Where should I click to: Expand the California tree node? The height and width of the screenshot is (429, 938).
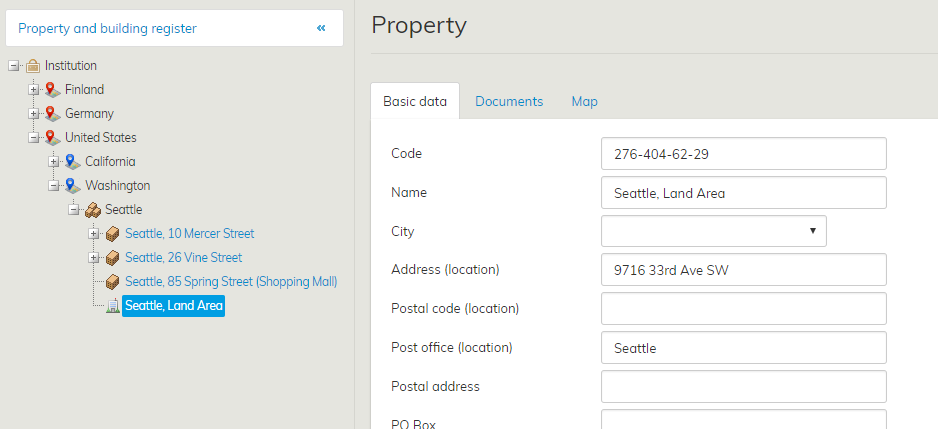coord(54,162)
